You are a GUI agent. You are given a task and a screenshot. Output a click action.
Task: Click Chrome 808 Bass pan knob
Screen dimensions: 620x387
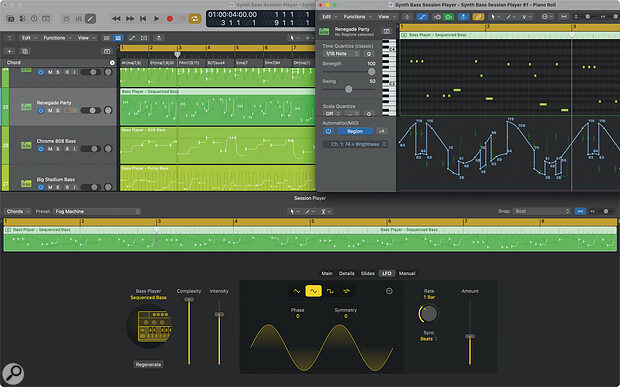click(108, 149)
